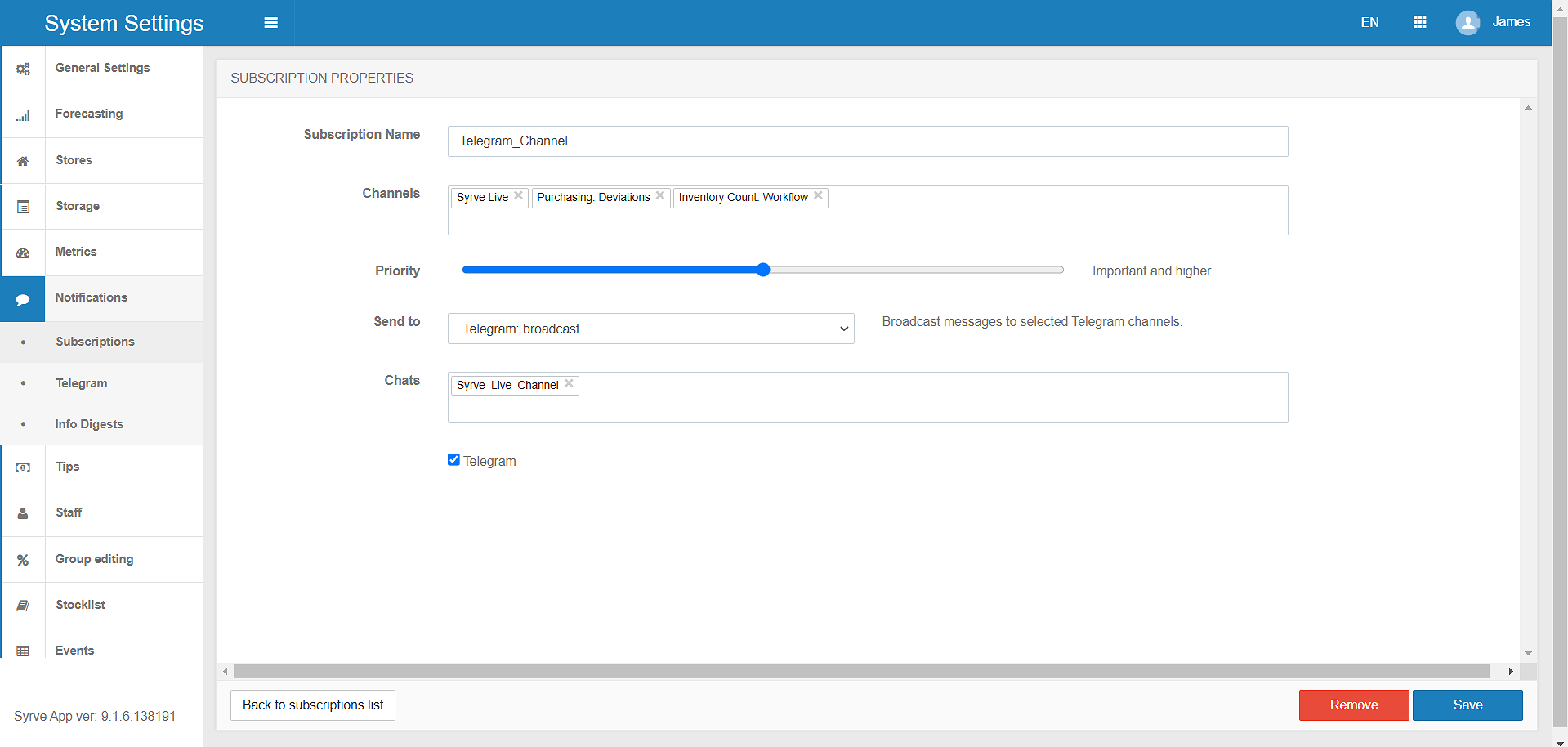Click Back to subscriptions list button
1568x747 pixels.
[312, 705]
